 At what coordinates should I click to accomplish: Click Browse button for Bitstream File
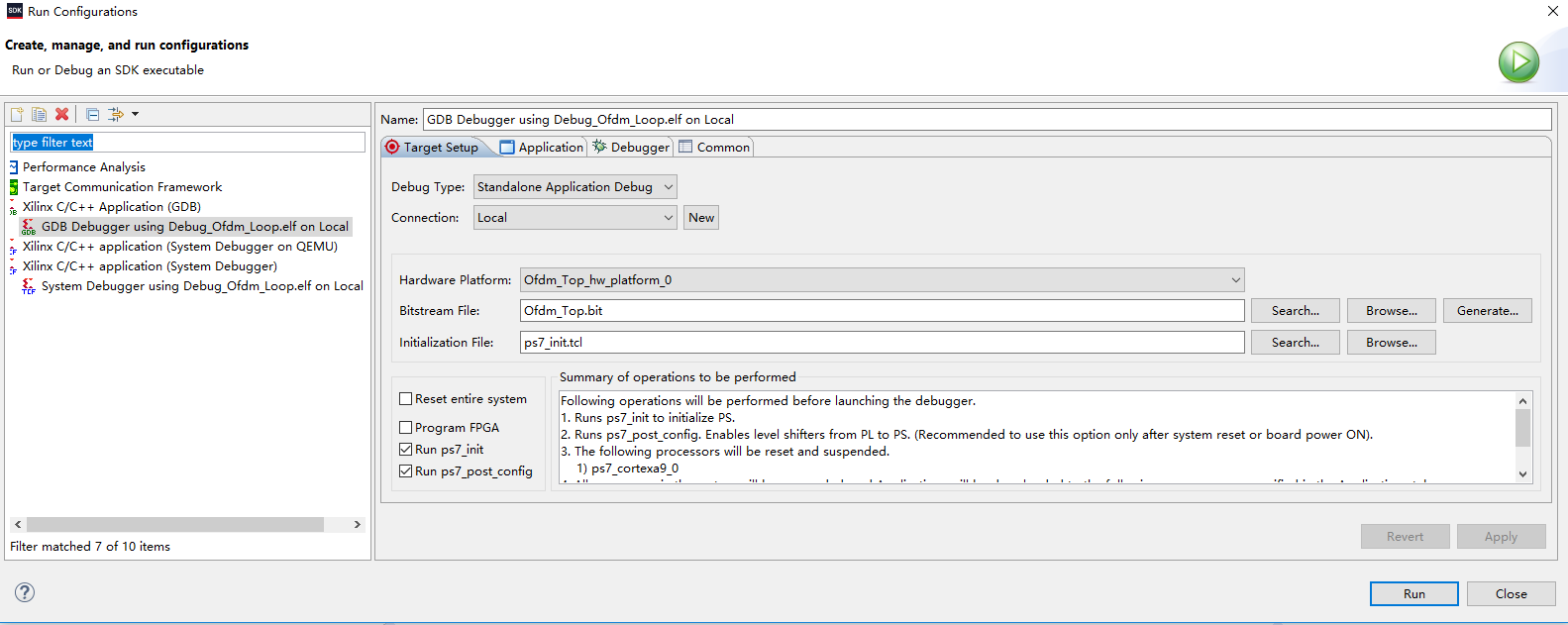coord(1392,311)
